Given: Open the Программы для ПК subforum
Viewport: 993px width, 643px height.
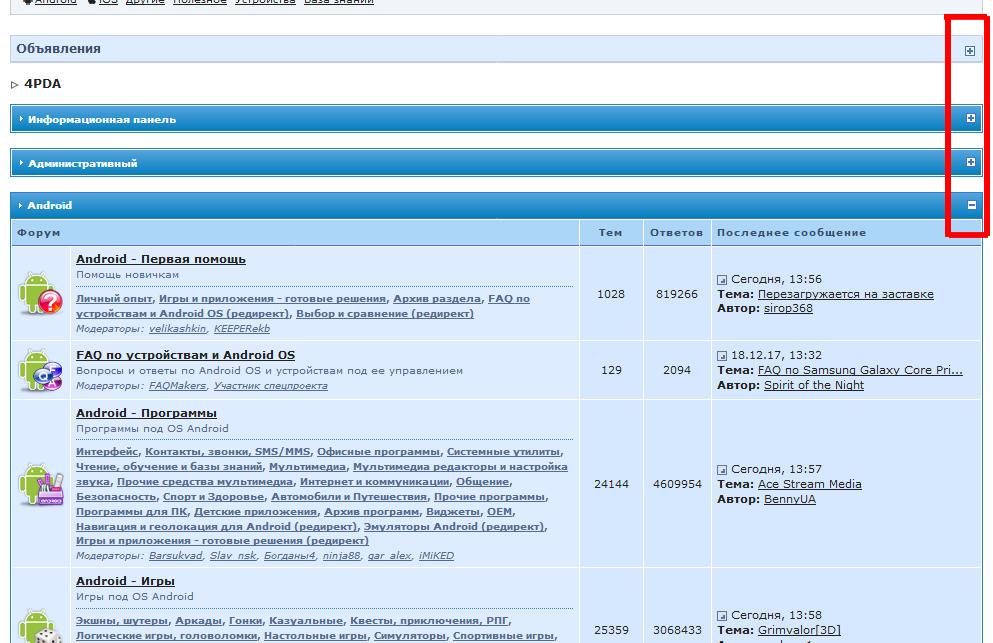Looking at the screenshot, I should coord(132,512).
